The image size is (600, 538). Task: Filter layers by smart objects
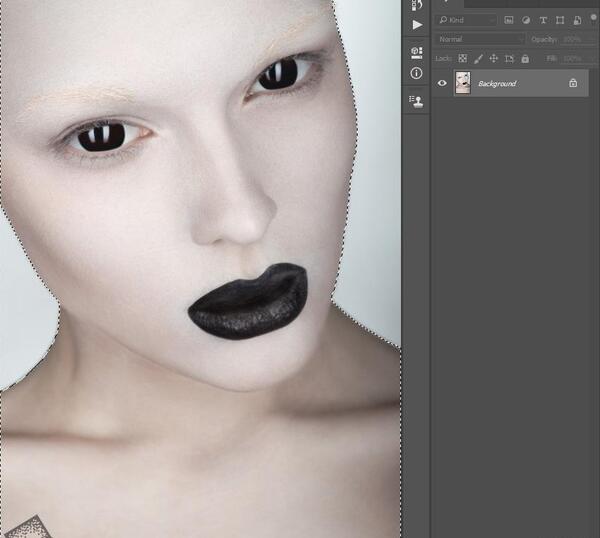tap(577, 20)
